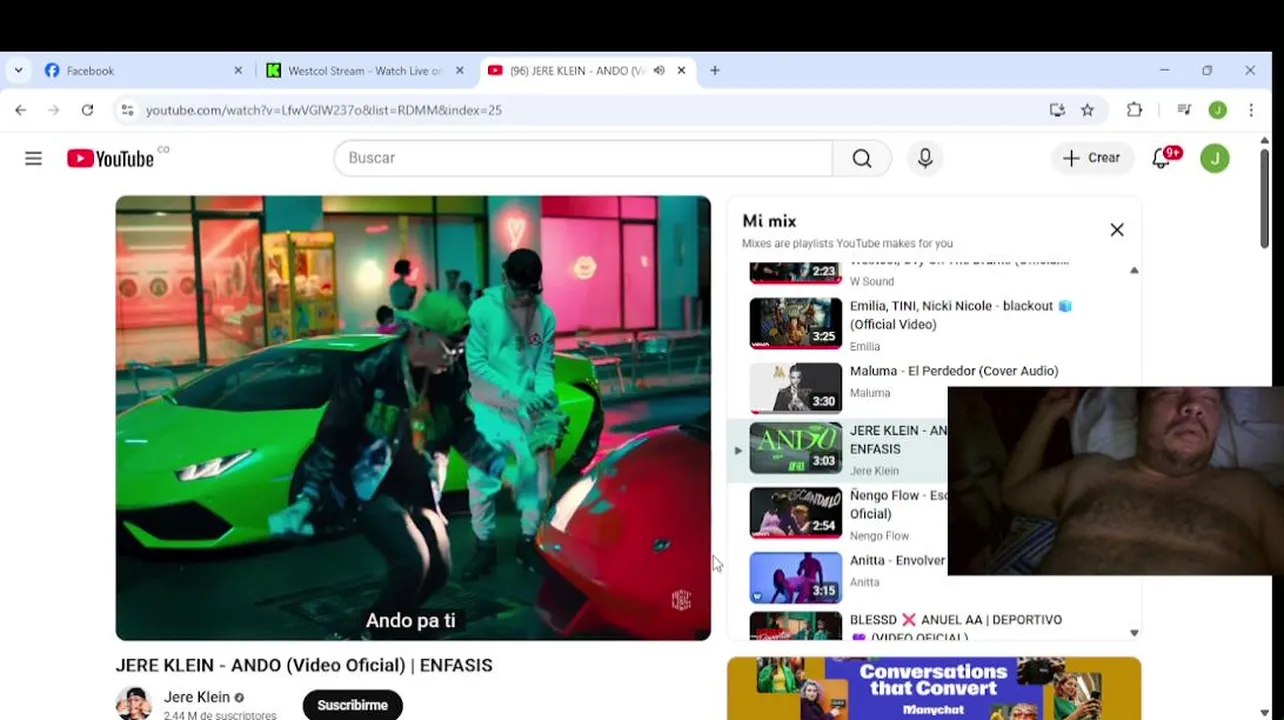This screenshot has height=720, width=1284.
Task: View site information icon in address bar
Action: tap(127, 110)
